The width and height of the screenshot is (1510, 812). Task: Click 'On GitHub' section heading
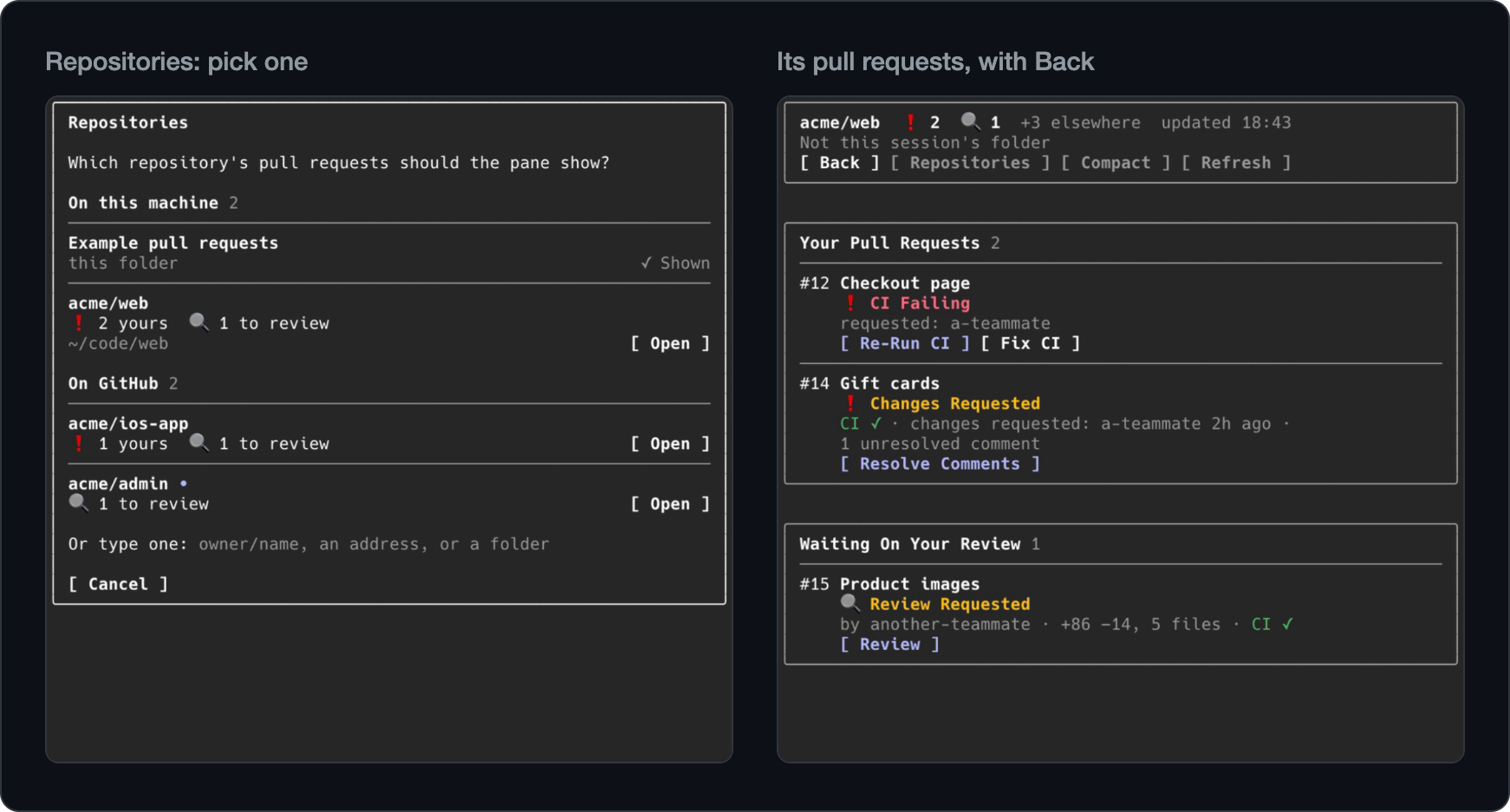(113, 384)
